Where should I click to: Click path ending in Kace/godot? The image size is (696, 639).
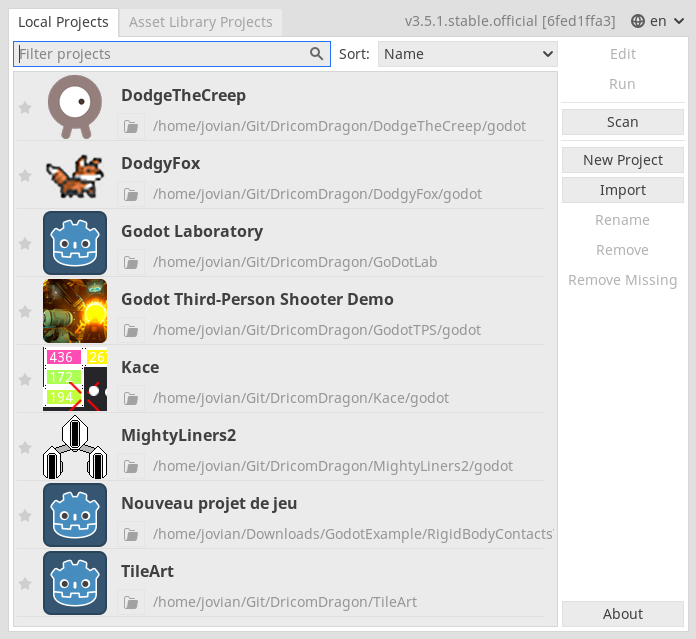301,398
